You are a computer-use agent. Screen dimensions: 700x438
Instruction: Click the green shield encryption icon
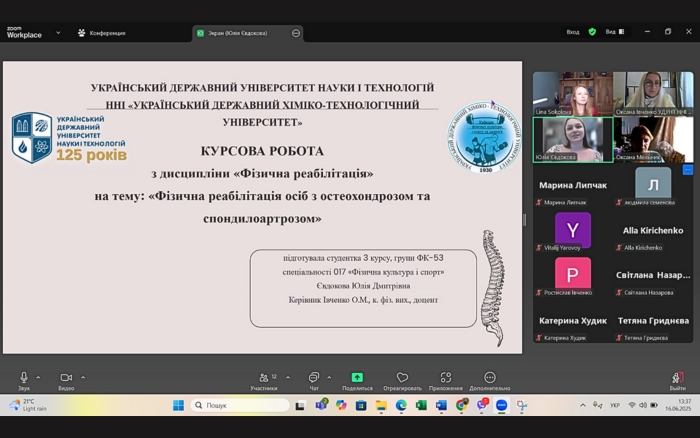[x=592, y=32]
